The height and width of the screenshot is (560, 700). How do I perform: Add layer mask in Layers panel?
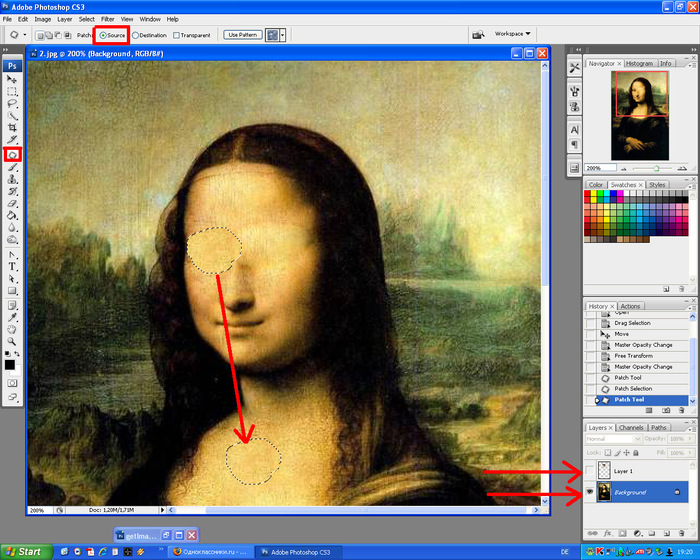[x=623, y=533]
